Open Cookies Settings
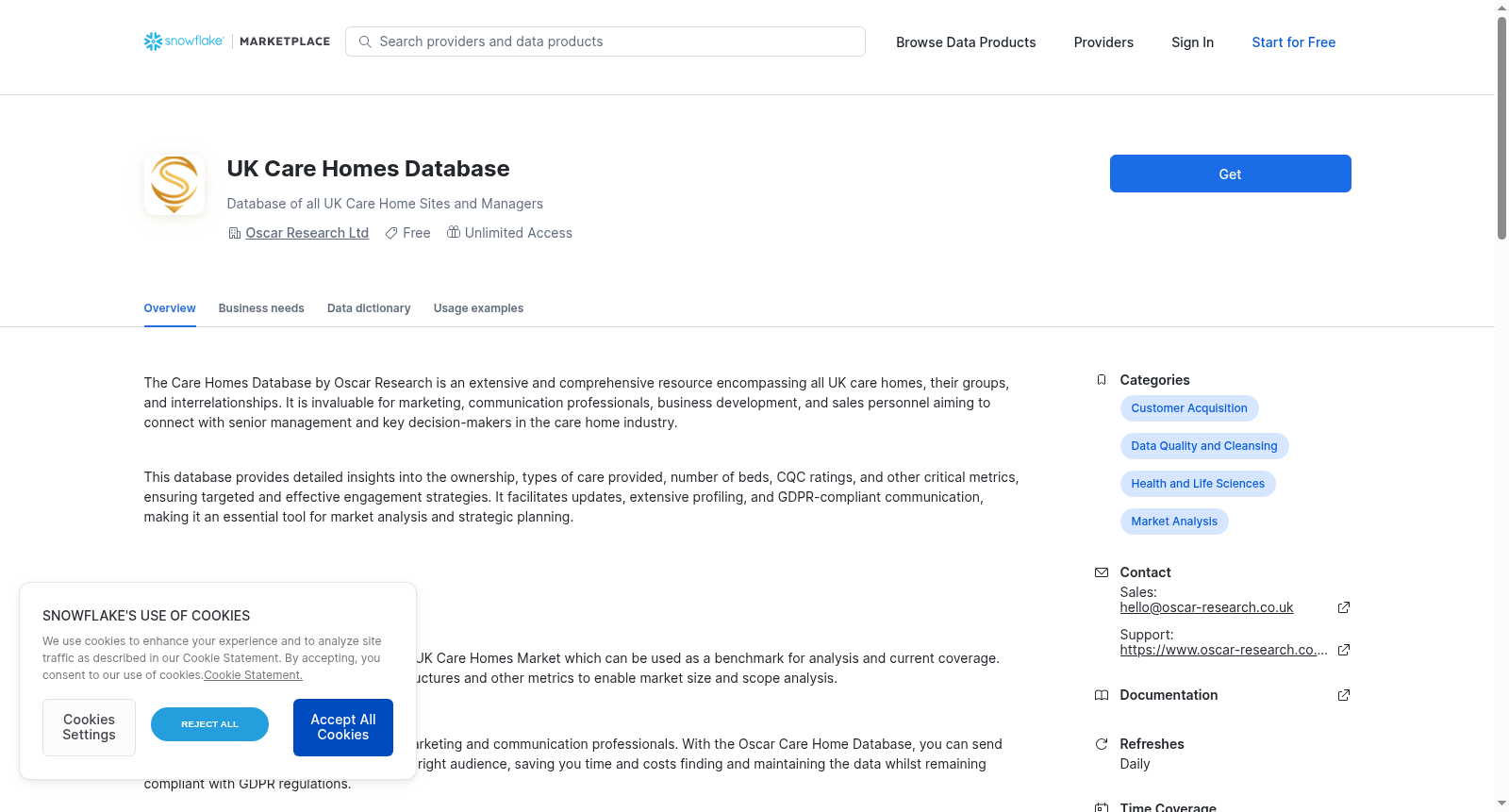Image resolution: width=1509 pixels, height=812 pixels. pos(89,727)
